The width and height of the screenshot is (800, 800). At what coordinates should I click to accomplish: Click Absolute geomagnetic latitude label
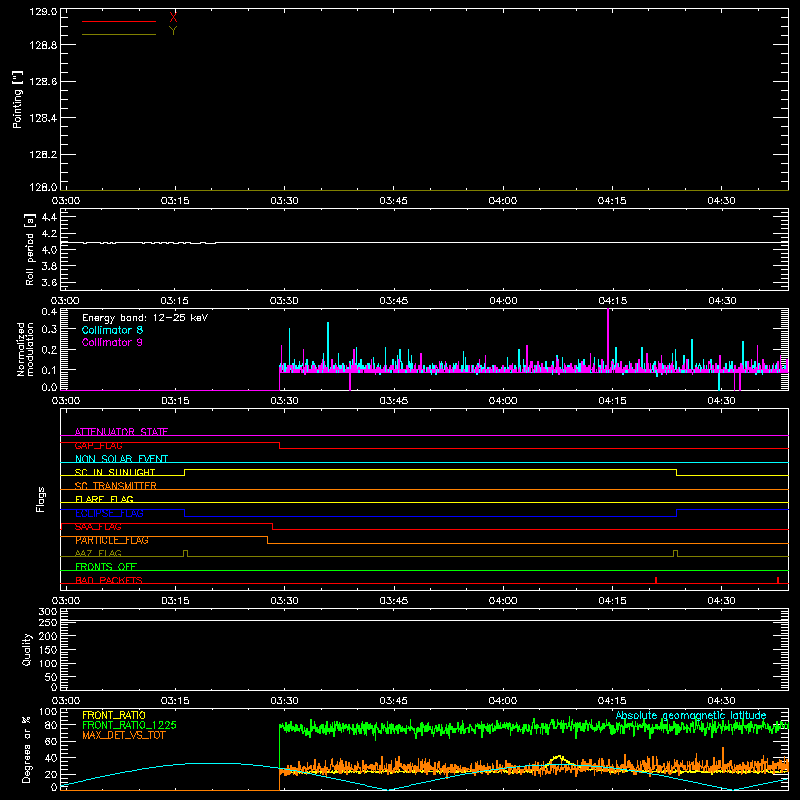(x=691, y=715)
